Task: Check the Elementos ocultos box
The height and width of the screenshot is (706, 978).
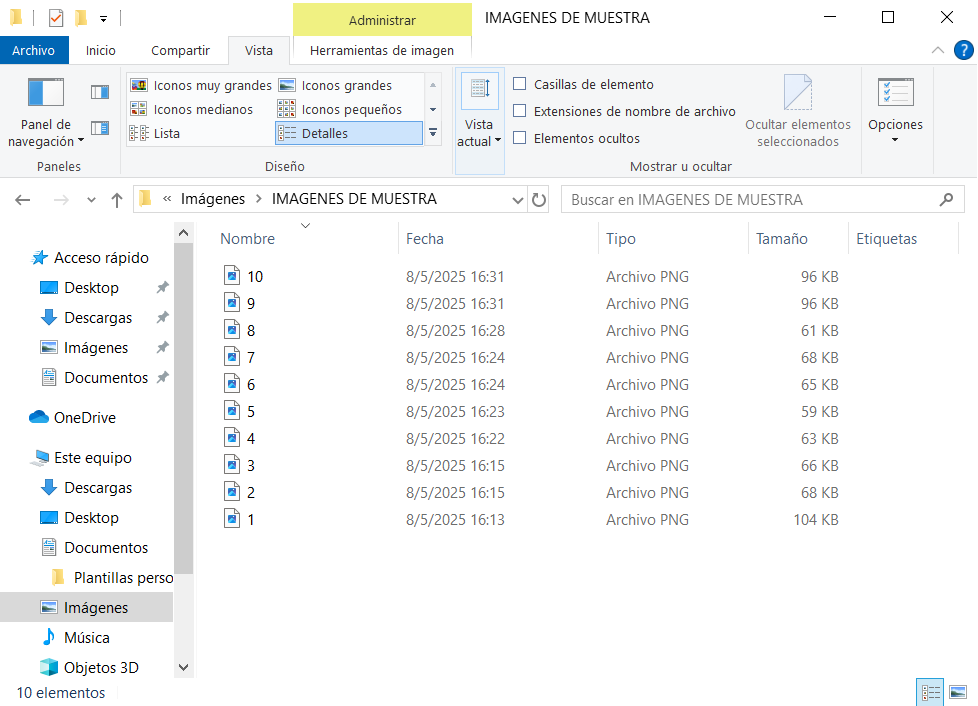Action: coord(520,139)
